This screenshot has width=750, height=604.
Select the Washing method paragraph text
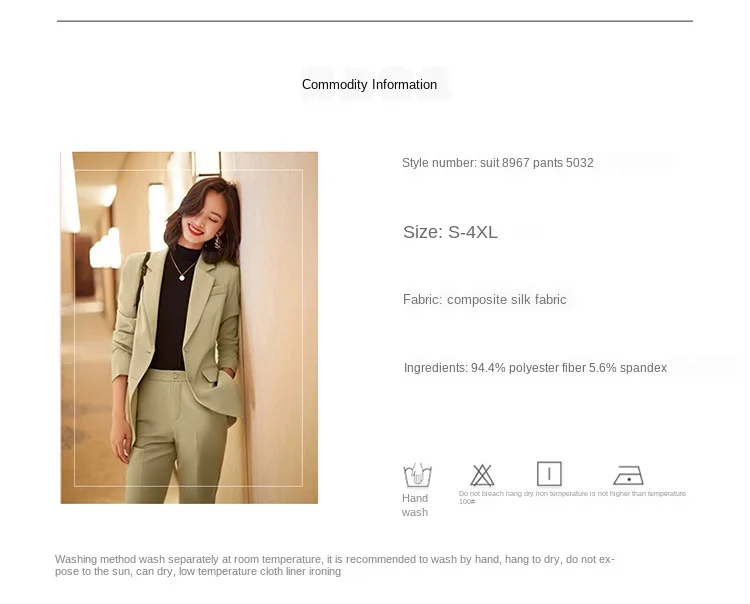(334, 565)
